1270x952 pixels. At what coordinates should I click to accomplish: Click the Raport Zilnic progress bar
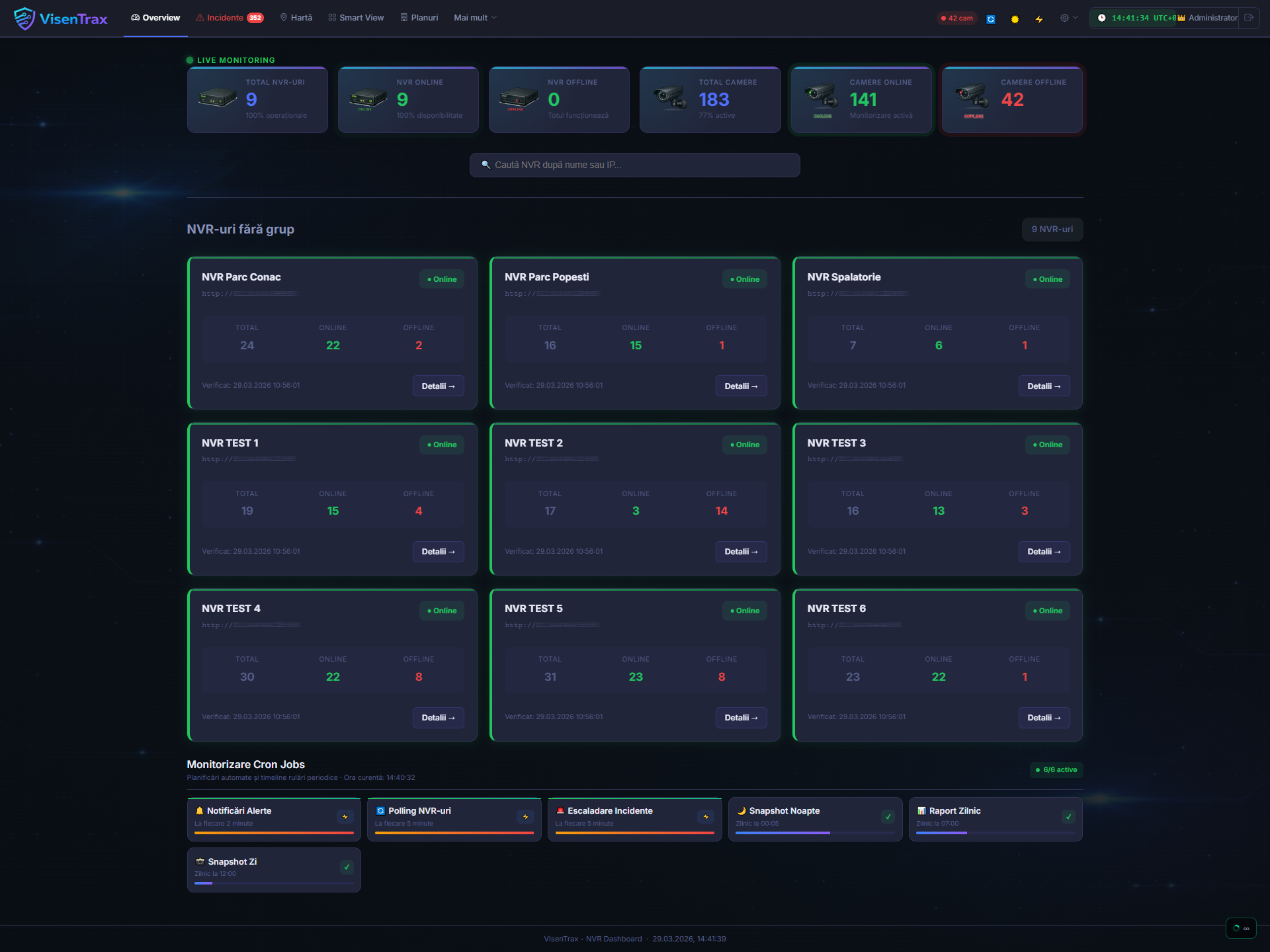pos(995,833)
